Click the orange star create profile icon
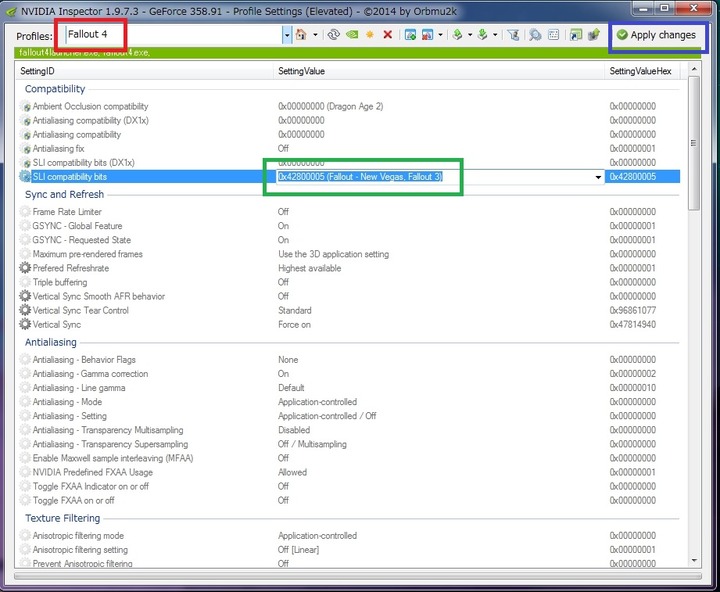720x592 pixels. [x=370, y=34]
